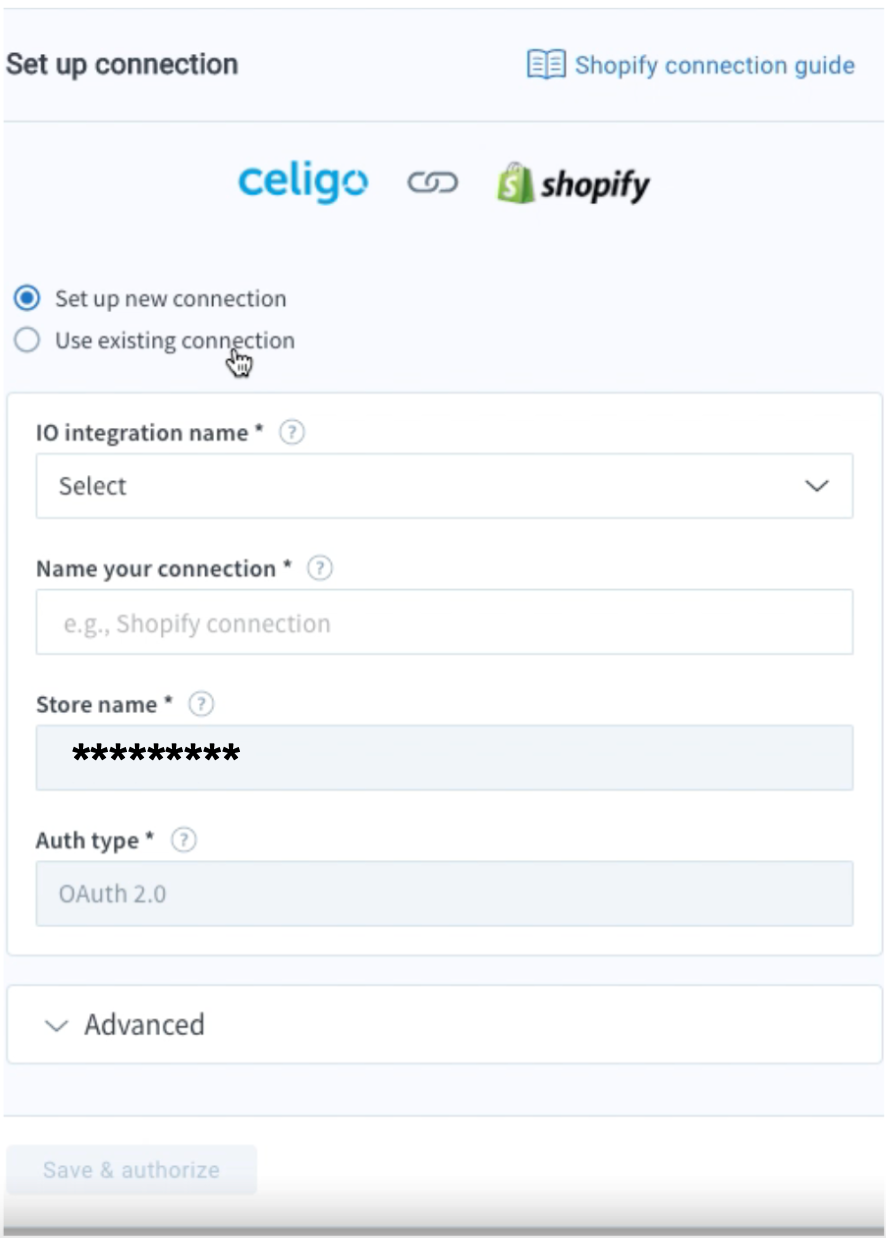Open the Shopify connection guide
886x1238 pixels.
pos(711,64)
